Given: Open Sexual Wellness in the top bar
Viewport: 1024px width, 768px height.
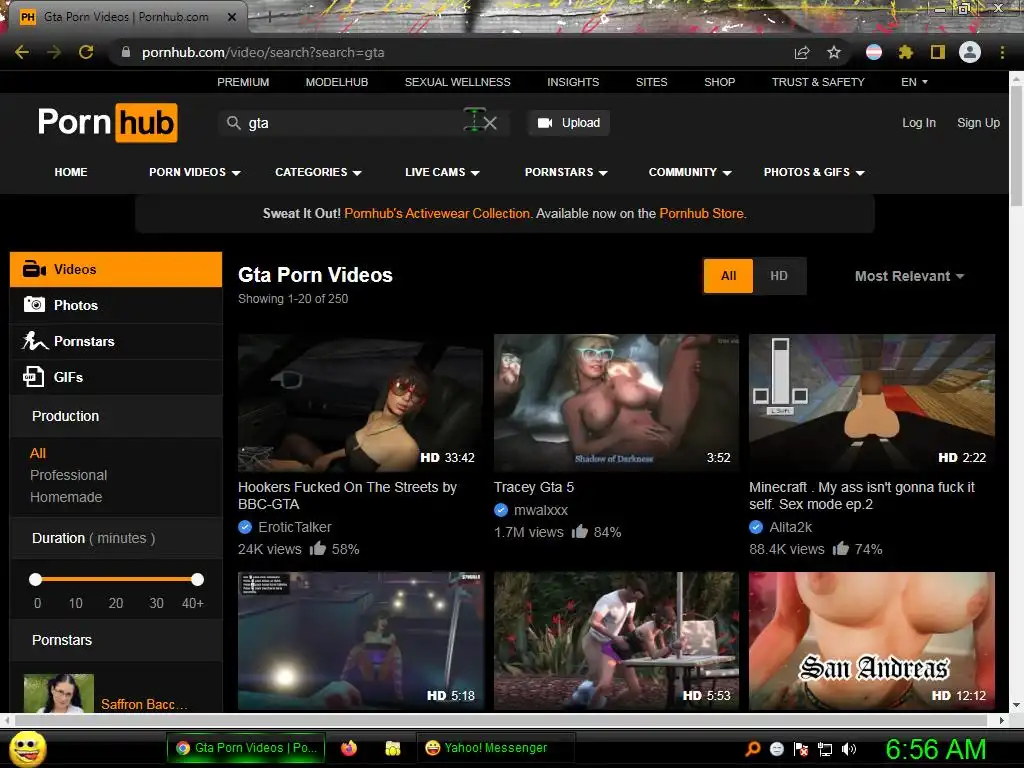Looking at the screenshot, I should click(457, 82).
